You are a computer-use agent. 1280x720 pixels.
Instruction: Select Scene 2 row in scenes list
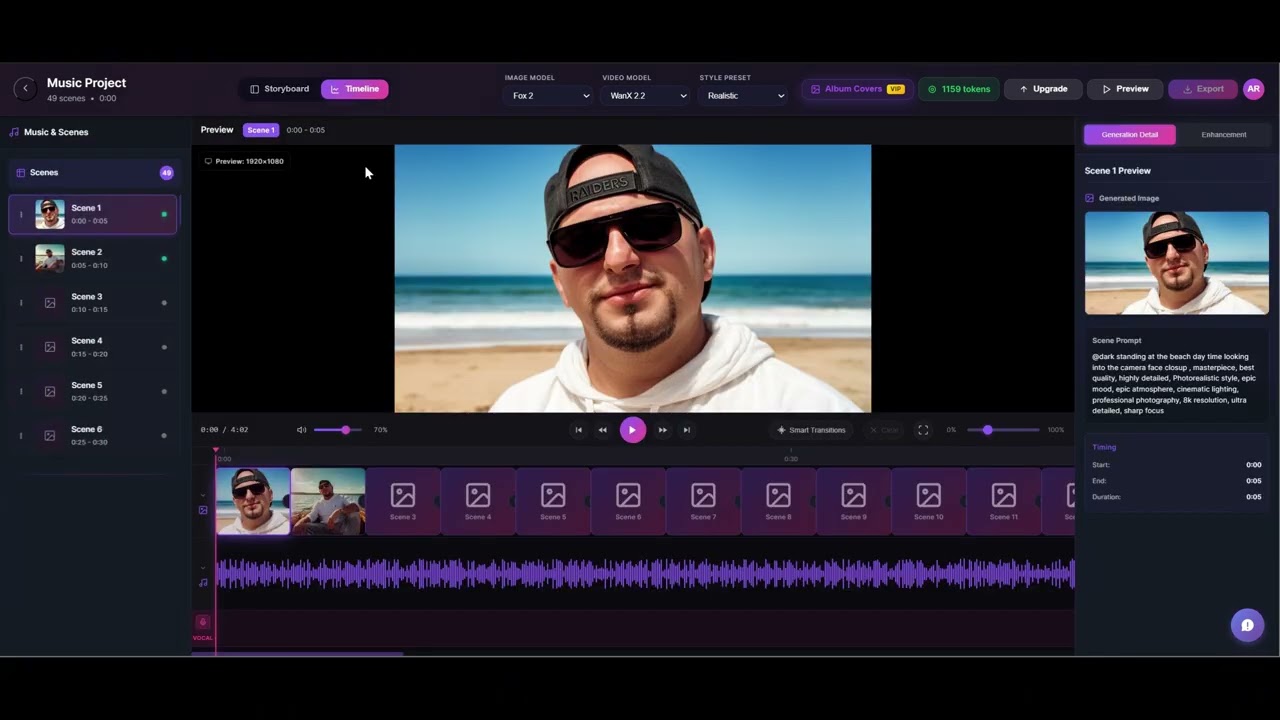tap(93, 258)
